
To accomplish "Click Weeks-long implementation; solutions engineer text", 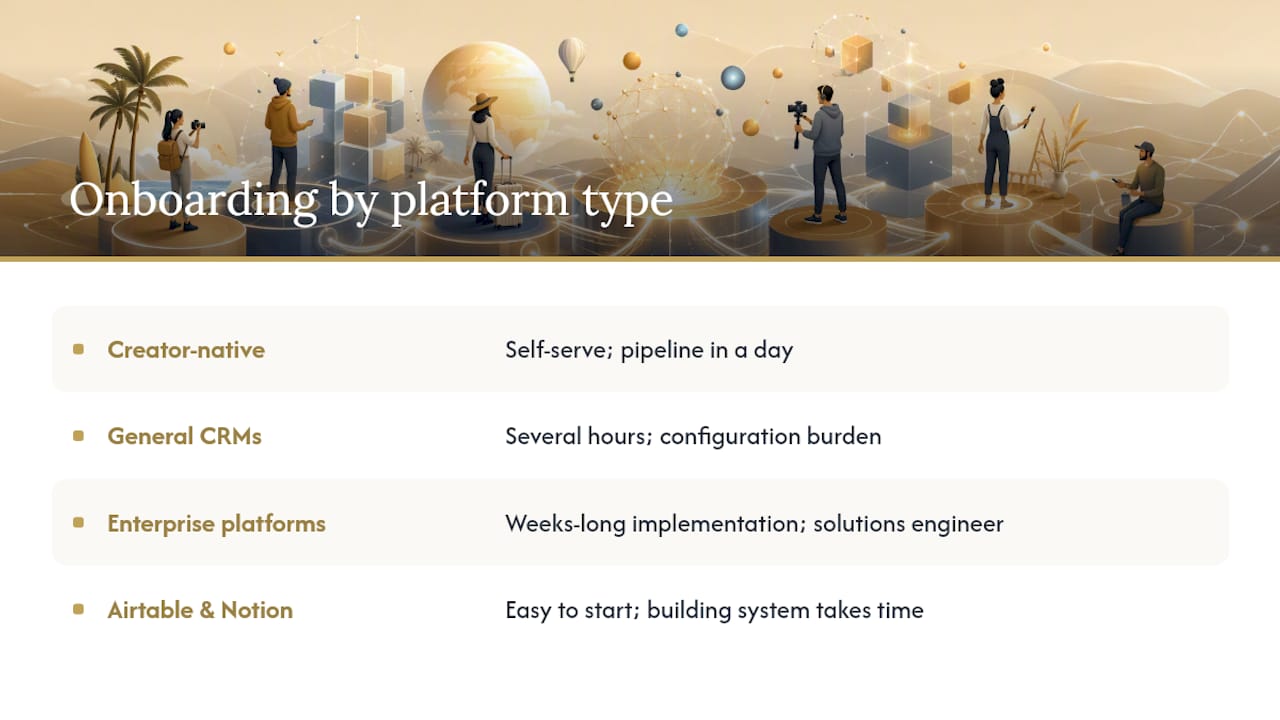I will tap(754, 524).
